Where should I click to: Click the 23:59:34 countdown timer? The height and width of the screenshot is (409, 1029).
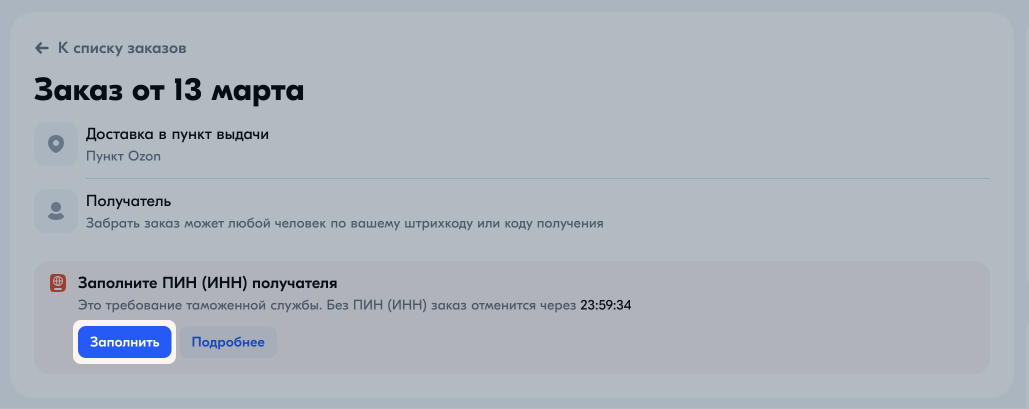point(606,305)
